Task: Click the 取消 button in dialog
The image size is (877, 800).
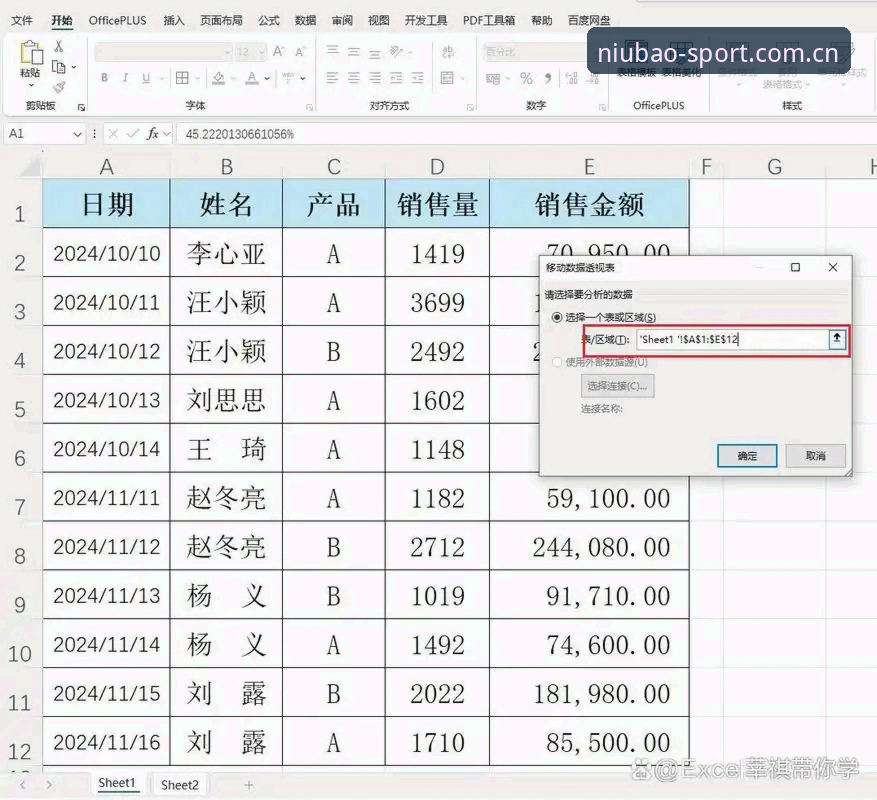Action: click(x=815, y=455)
